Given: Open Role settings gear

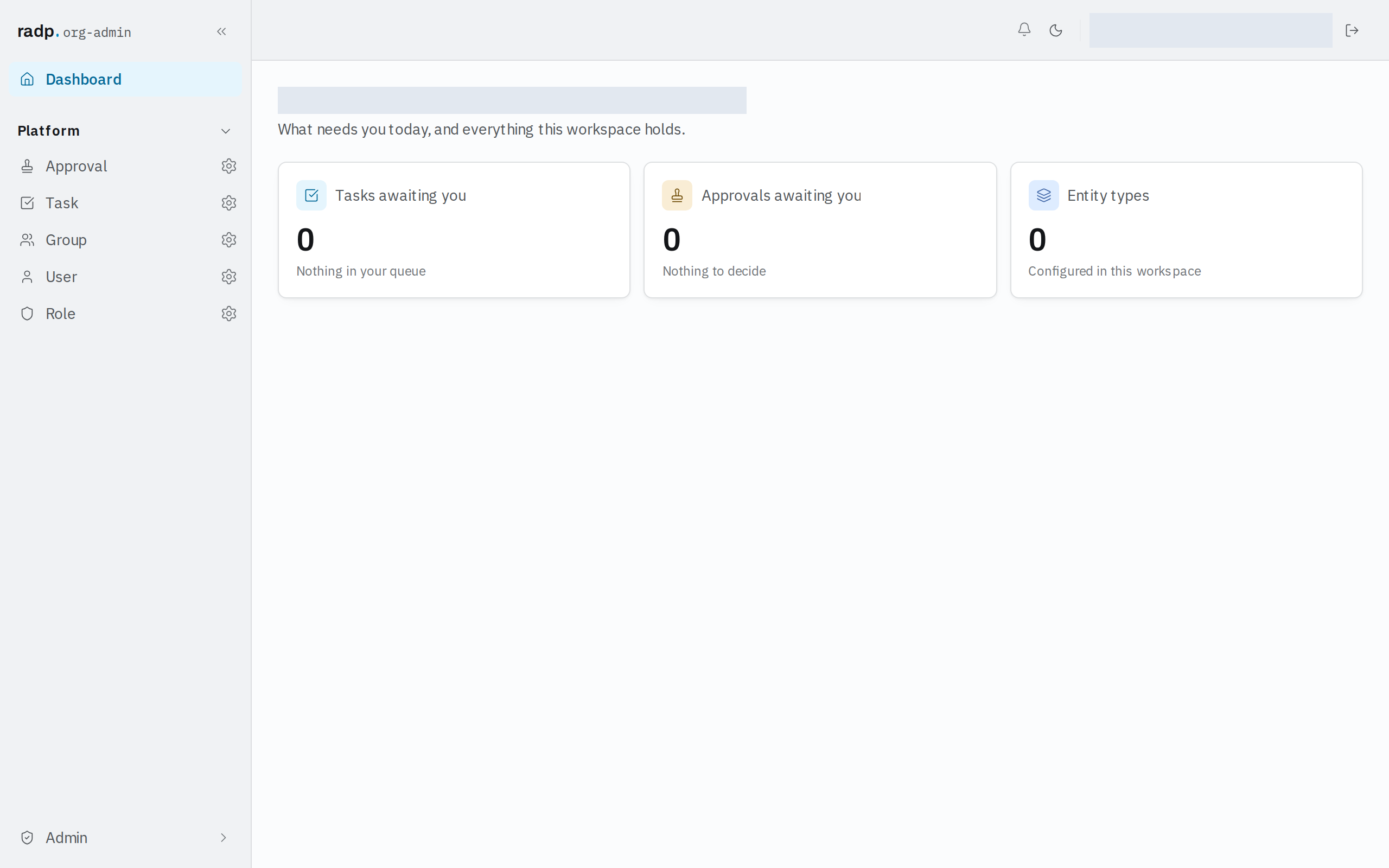Looking at the screenshot, I should coord(229,314).
